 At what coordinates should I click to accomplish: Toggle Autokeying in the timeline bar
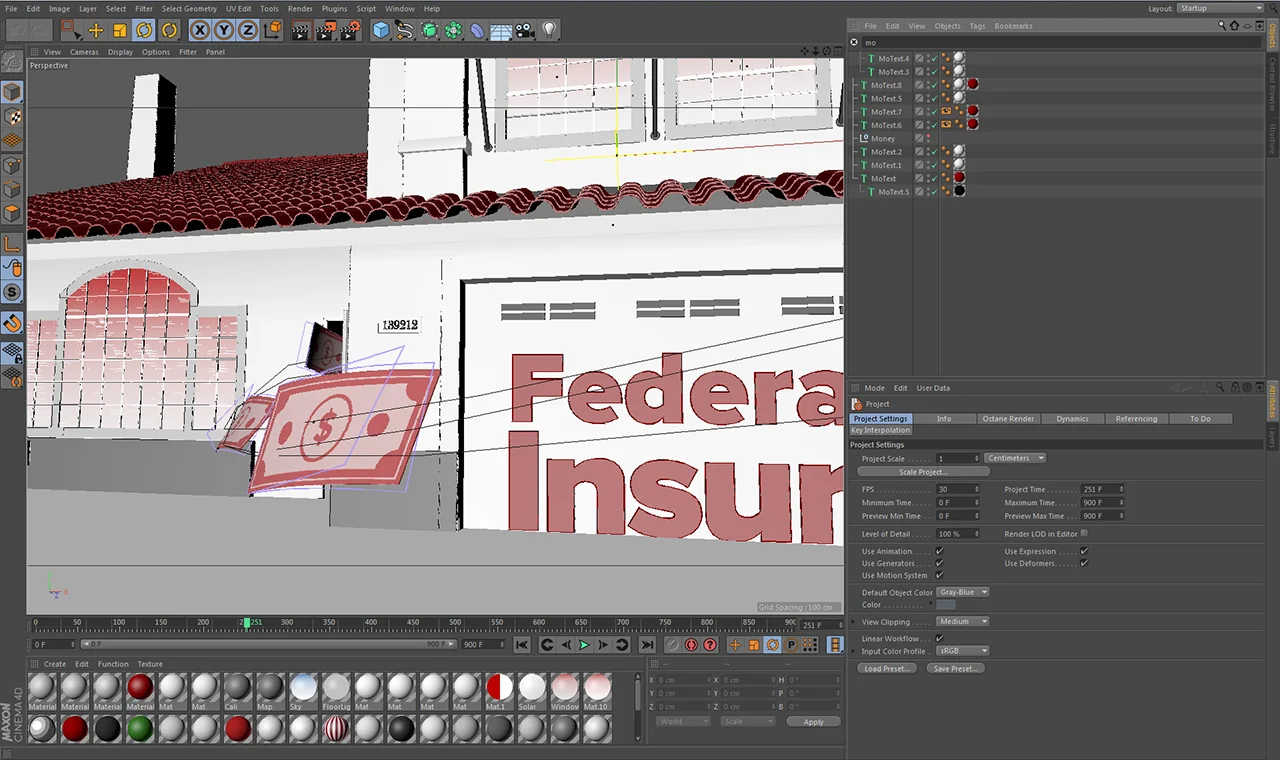click(x=691, y=645)
